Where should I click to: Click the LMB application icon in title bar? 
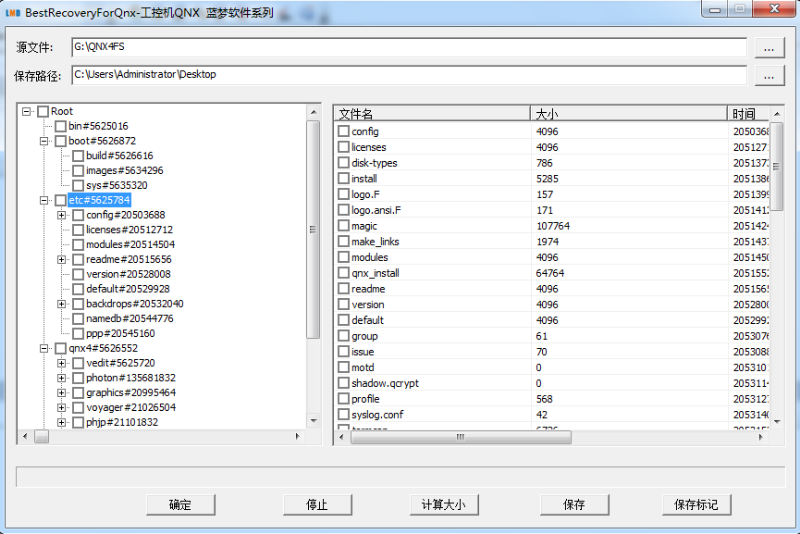[x=14, y=13]
